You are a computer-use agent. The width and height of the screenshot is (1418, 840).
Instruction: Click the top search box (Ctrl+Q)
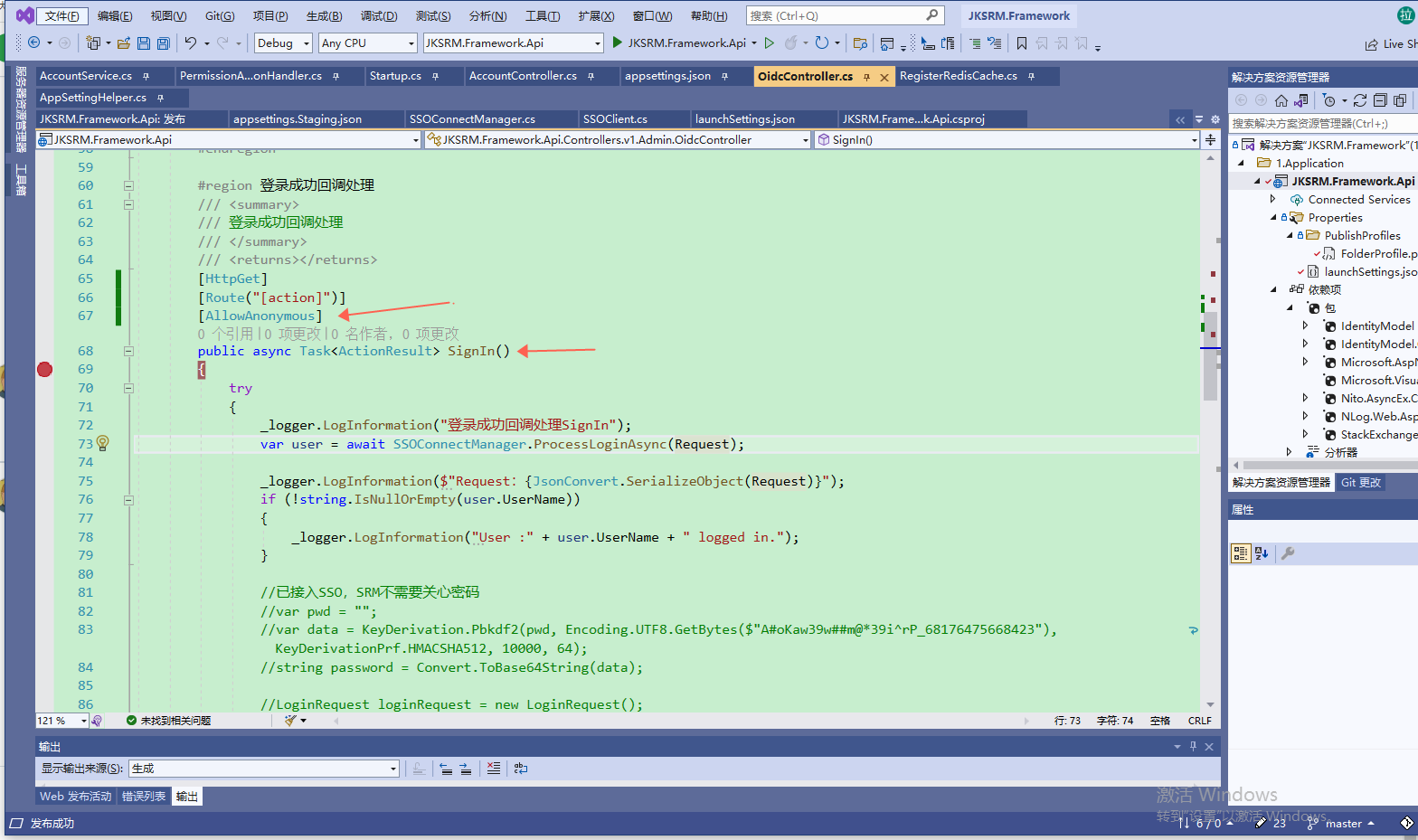(845, 15)
